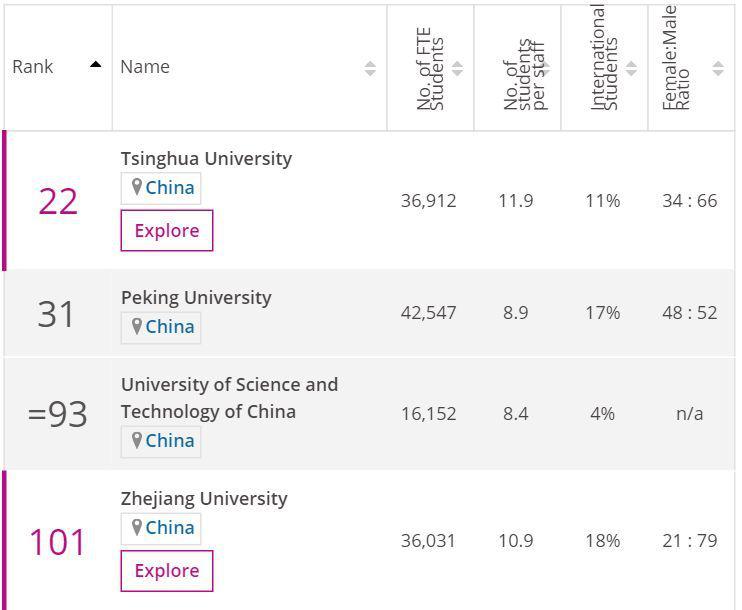This screenshot has width=742, height=610.
Task: Click the China link under Zhejiang University
Action: pyautogui.click(x=170, y=528)
